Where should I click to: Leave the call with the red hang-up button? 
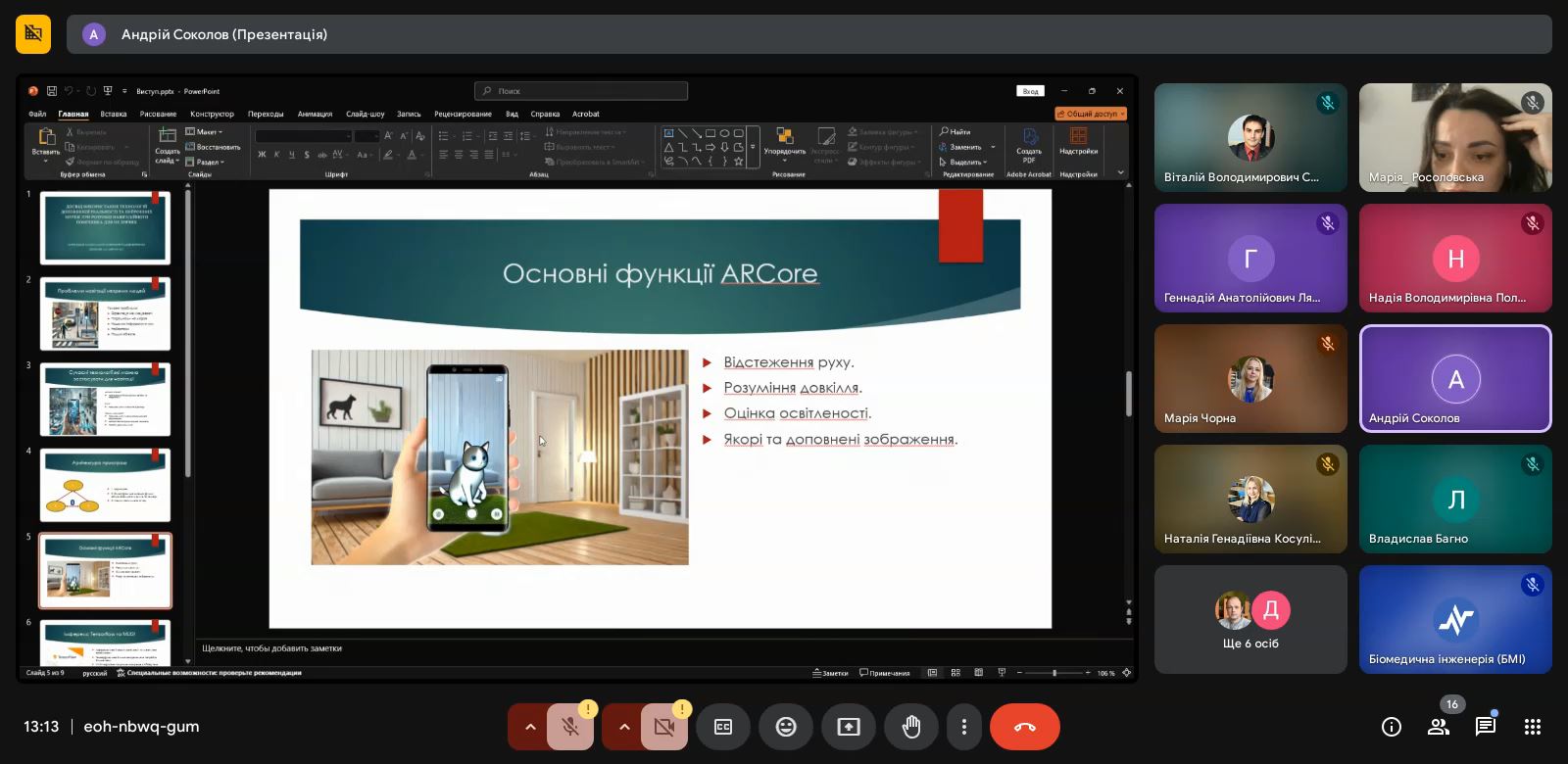pyautogui.click(x=1025, y=727)
